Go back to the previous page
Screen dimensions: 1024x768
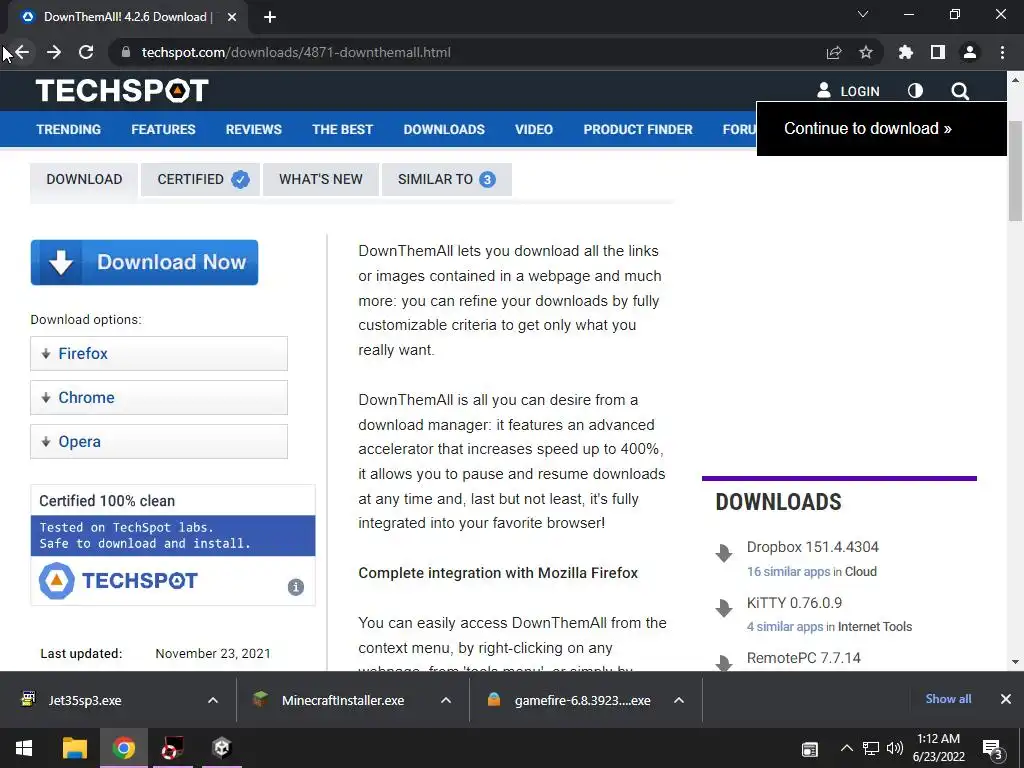click(x=22, y=52)
